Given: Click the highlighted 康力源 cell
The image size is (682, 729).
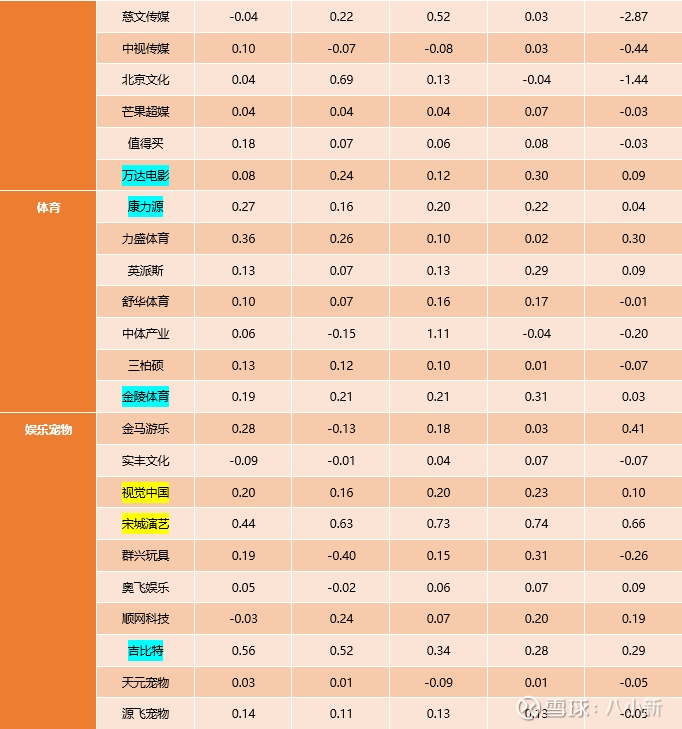Looking at the screenshot, I should [146, 206].
